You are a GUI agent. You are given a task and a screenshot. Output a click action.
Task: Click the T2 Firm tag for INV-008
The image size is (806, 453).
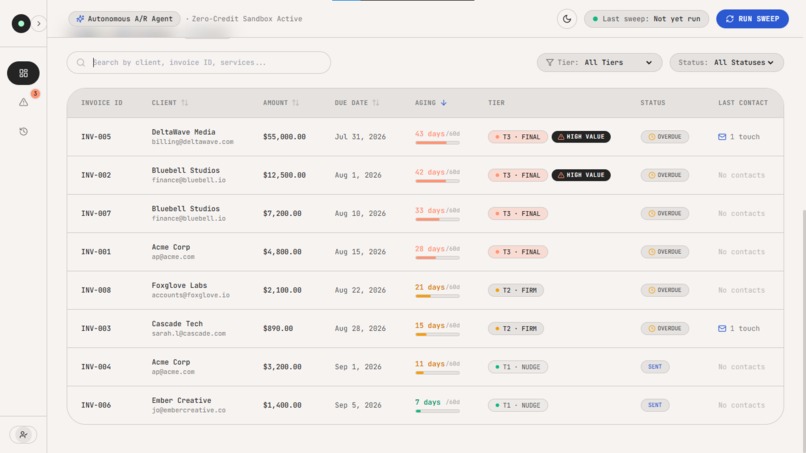pyautogui.click(x=516, y=290)
